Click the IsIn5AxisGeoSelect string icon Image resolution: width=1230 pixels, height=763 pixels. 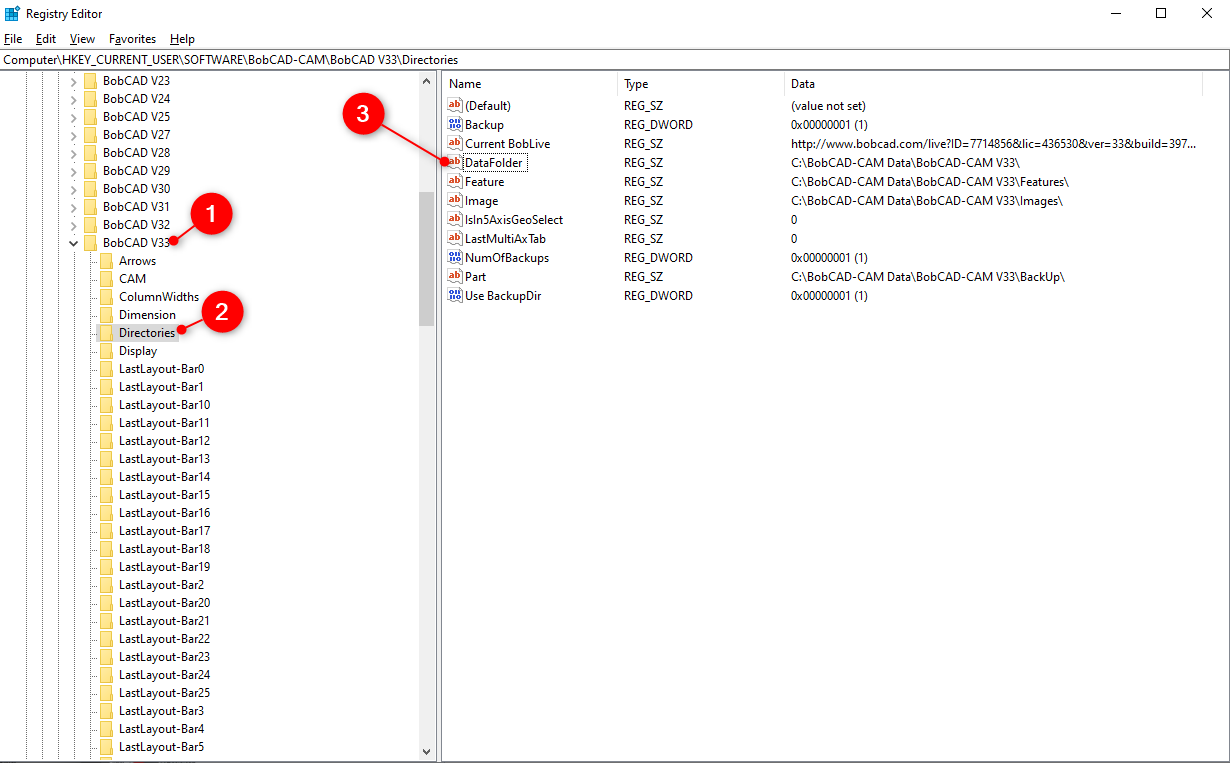455,219
